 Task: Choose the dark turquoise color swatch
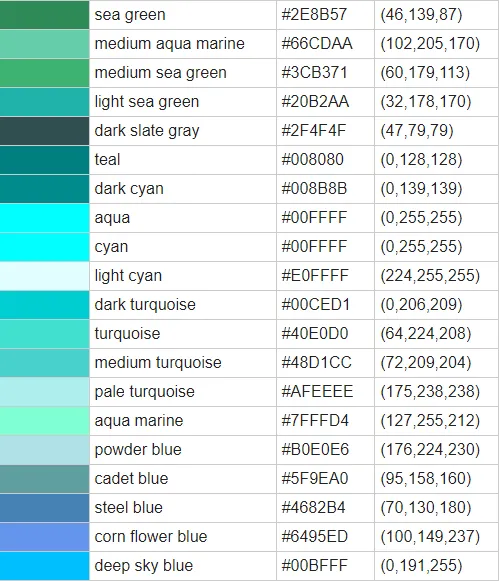click(x=44, y=305)
